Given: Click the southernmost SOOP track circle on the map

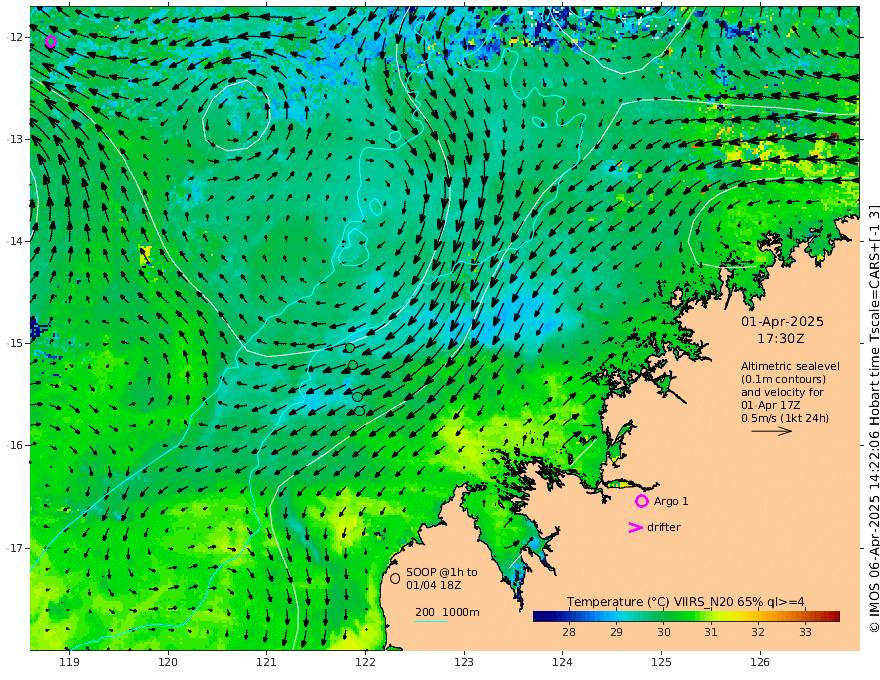Looking at the screenshot, I should [360, 411].
